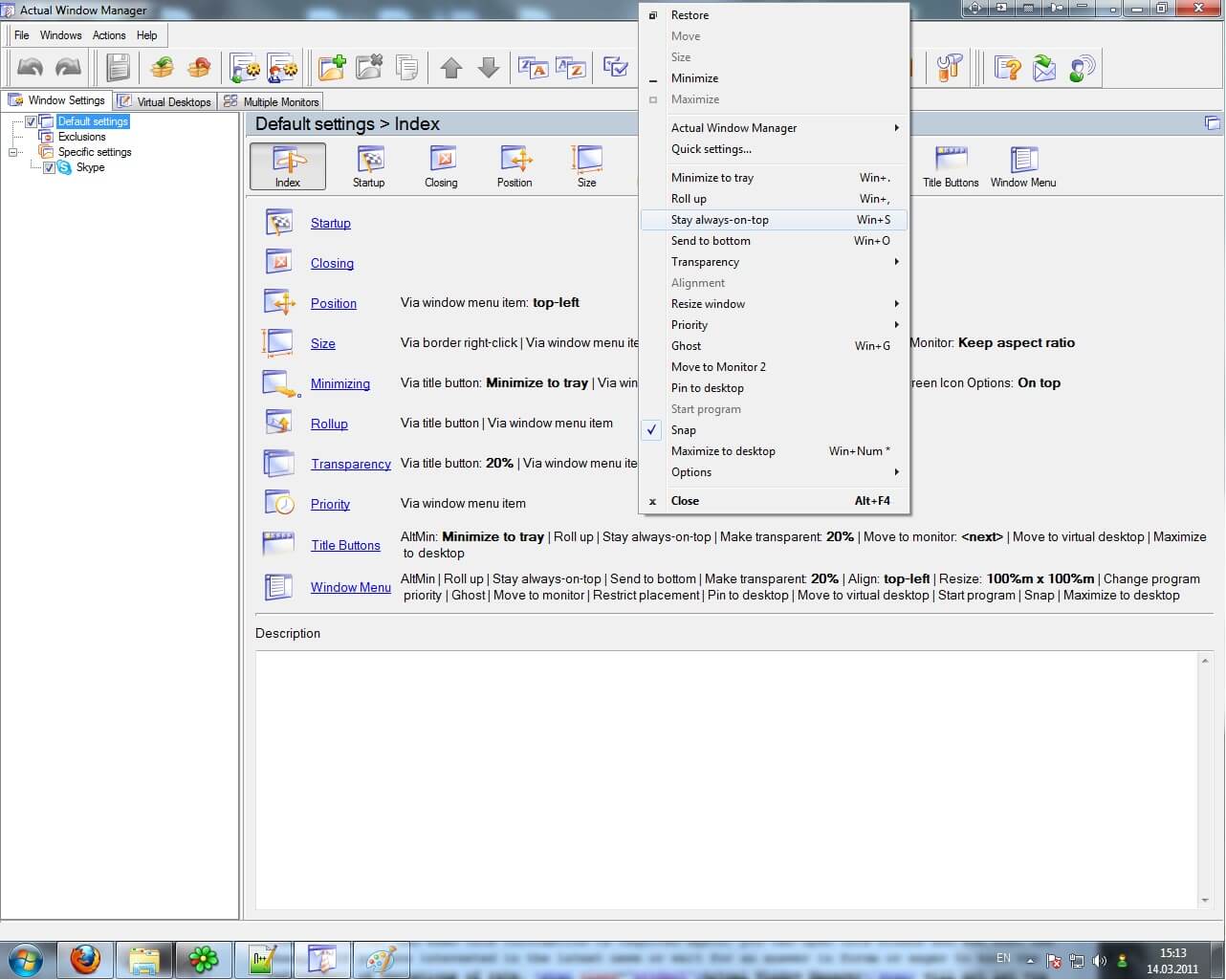
Task: Choose Minimize to tray menu item
Action: (774, 178)
